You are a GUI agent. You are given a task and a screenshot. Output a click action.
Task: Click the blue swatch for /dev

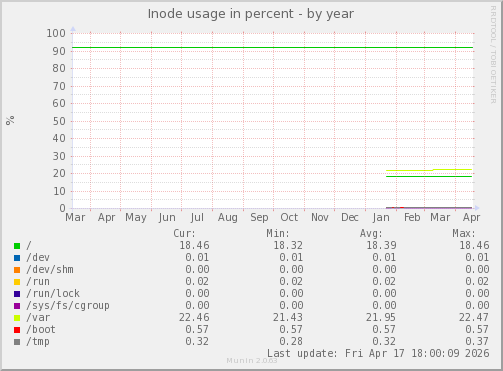tap(17, 258)
